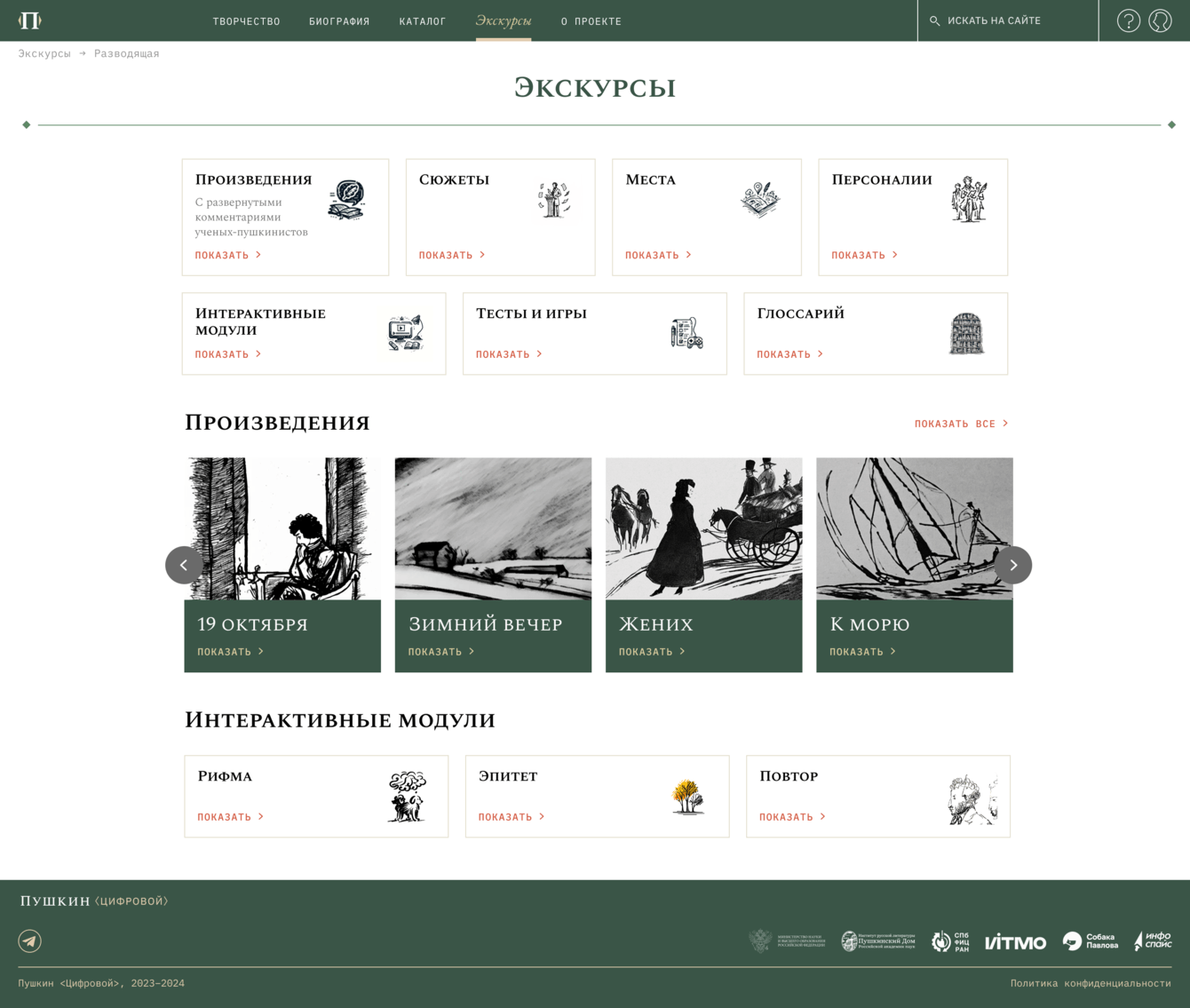Show next works with the right carousel arrow
The image size is (1190, 1008).
[x=1013, y=565]
